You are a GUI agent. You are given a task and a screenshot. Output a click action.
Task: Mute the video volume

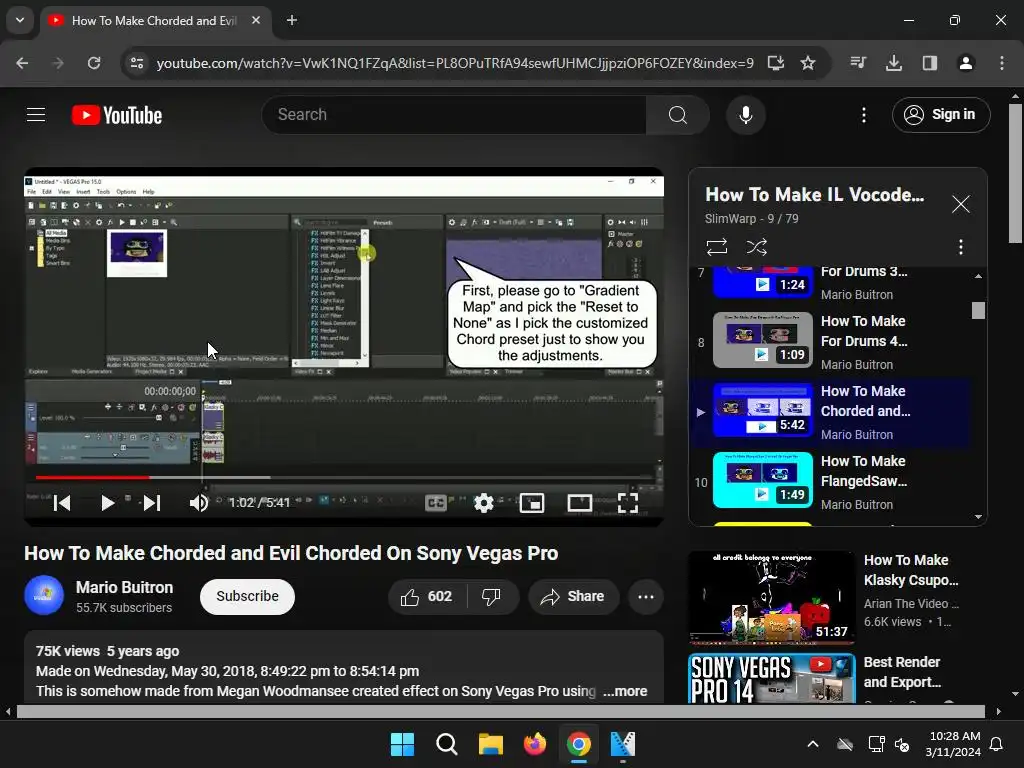click(199, 503)
